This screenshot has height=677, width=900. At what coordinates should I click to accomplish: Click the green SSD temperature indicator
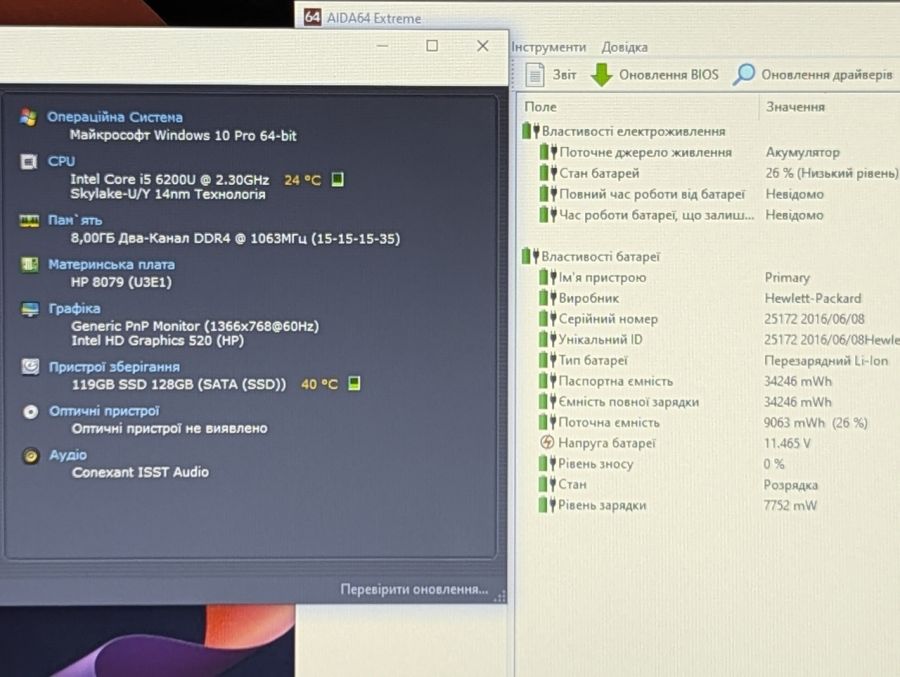(x=354, y=383)
